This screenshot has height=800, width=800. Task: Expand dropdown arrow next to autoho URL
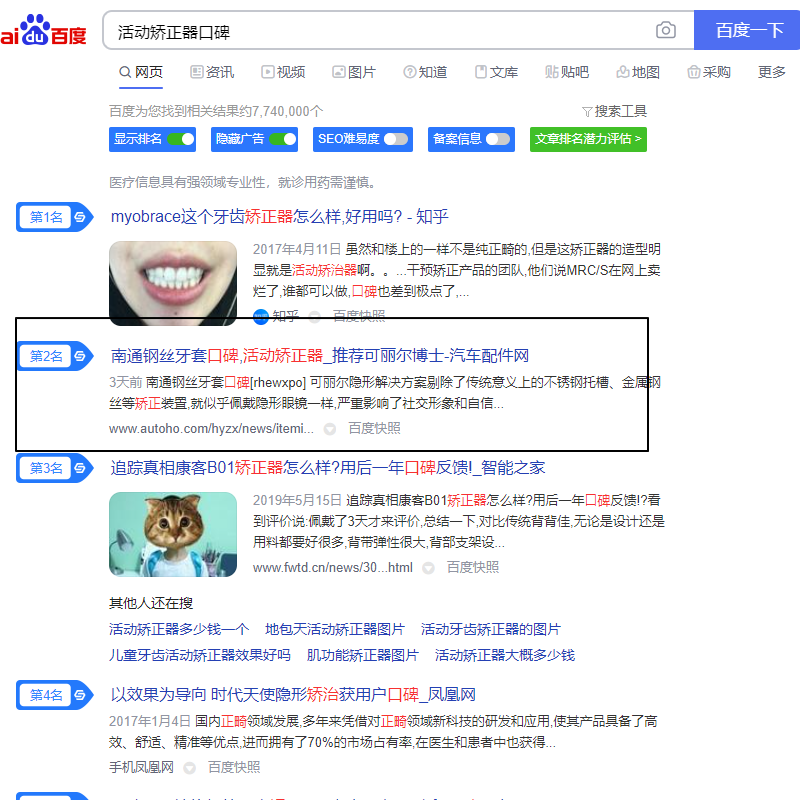click(x=330, y=429)
